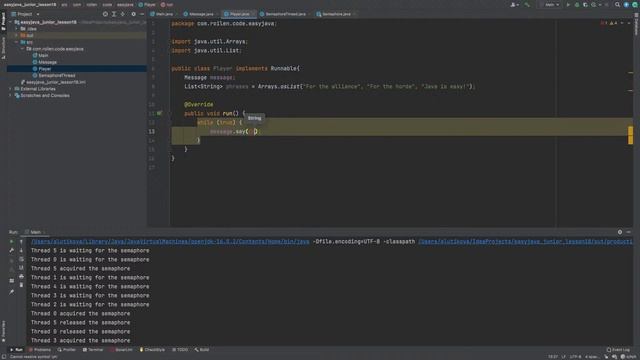Collapse the com.rollen.code.easyjava package
The width and height of the screenshot is (640, 360).
(22, 49)
